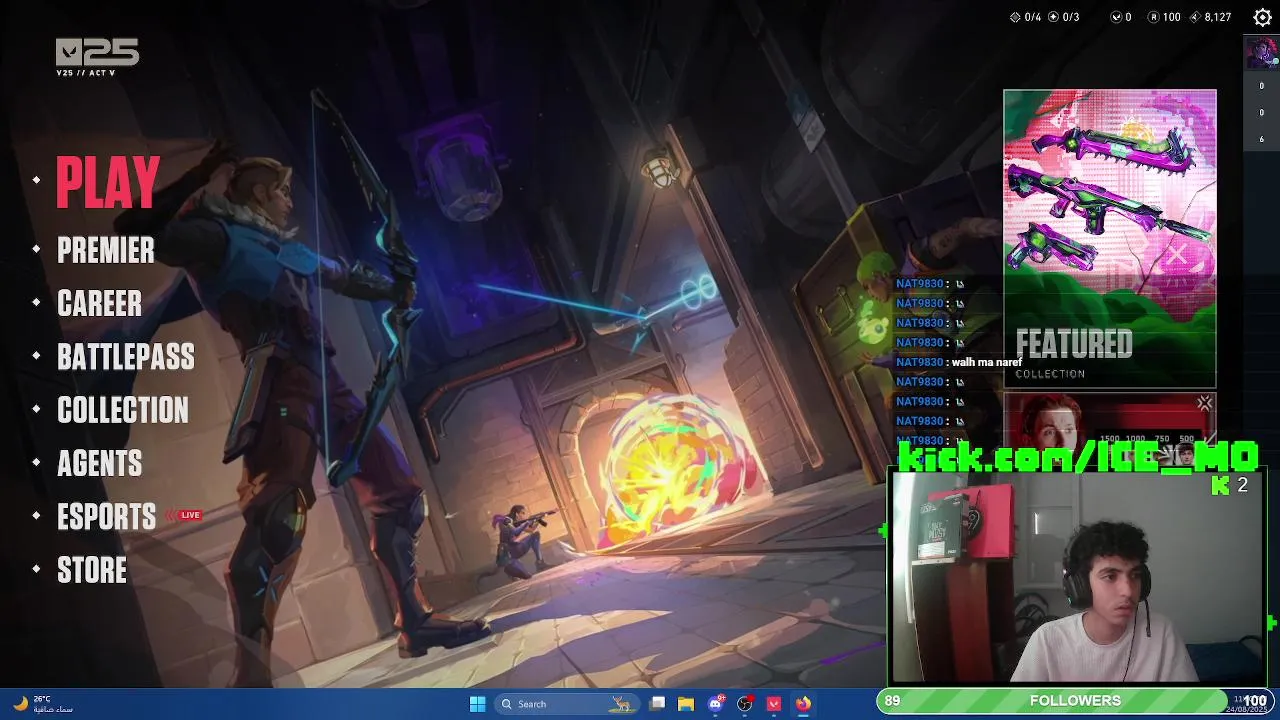Open the player avatar in social sidebar

(x=1261, y=52)
